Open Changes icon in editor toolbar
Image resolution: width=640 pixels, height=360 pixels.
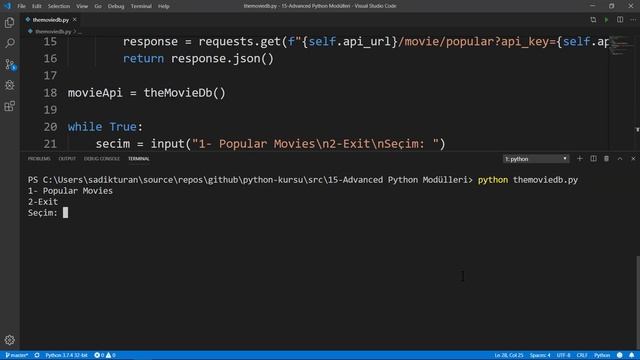click(x=593, y=20)
